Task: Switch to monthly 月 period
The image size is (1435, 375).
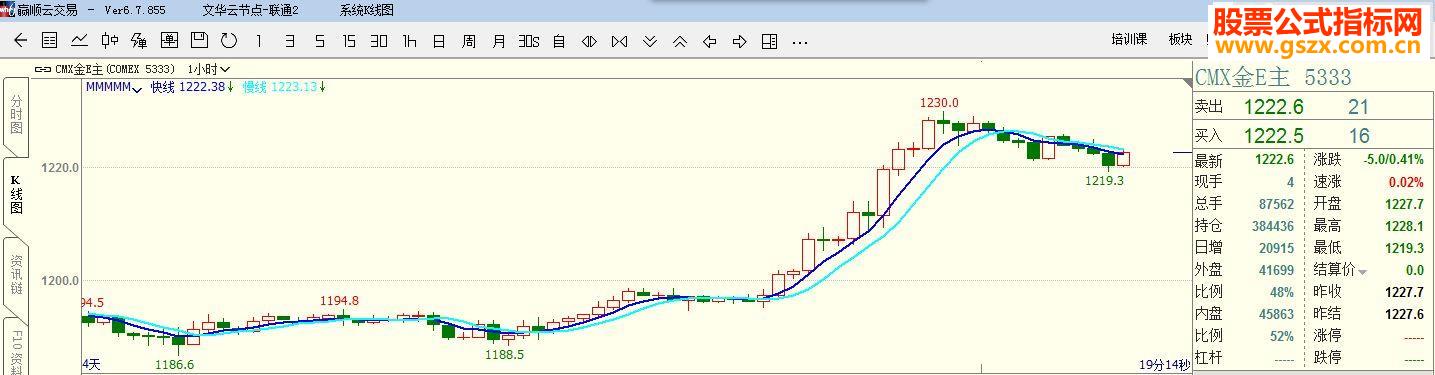Action: coord(499,41)
